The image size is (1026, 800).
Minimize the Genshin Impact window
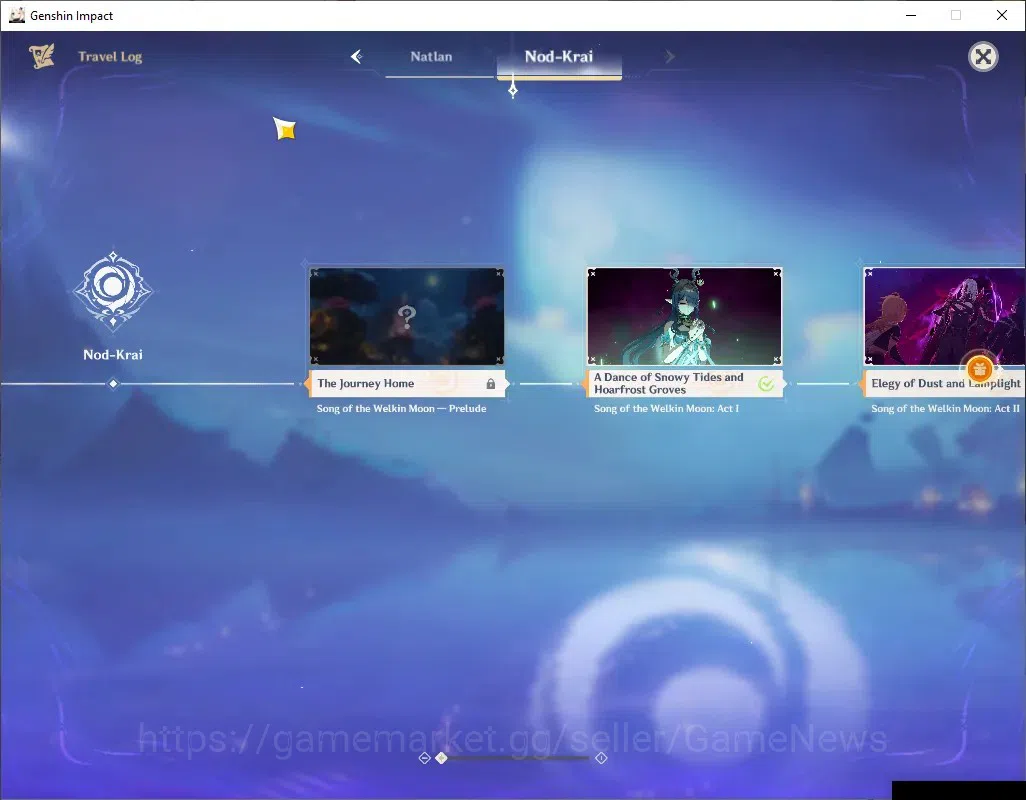click(x=911, y=15)
